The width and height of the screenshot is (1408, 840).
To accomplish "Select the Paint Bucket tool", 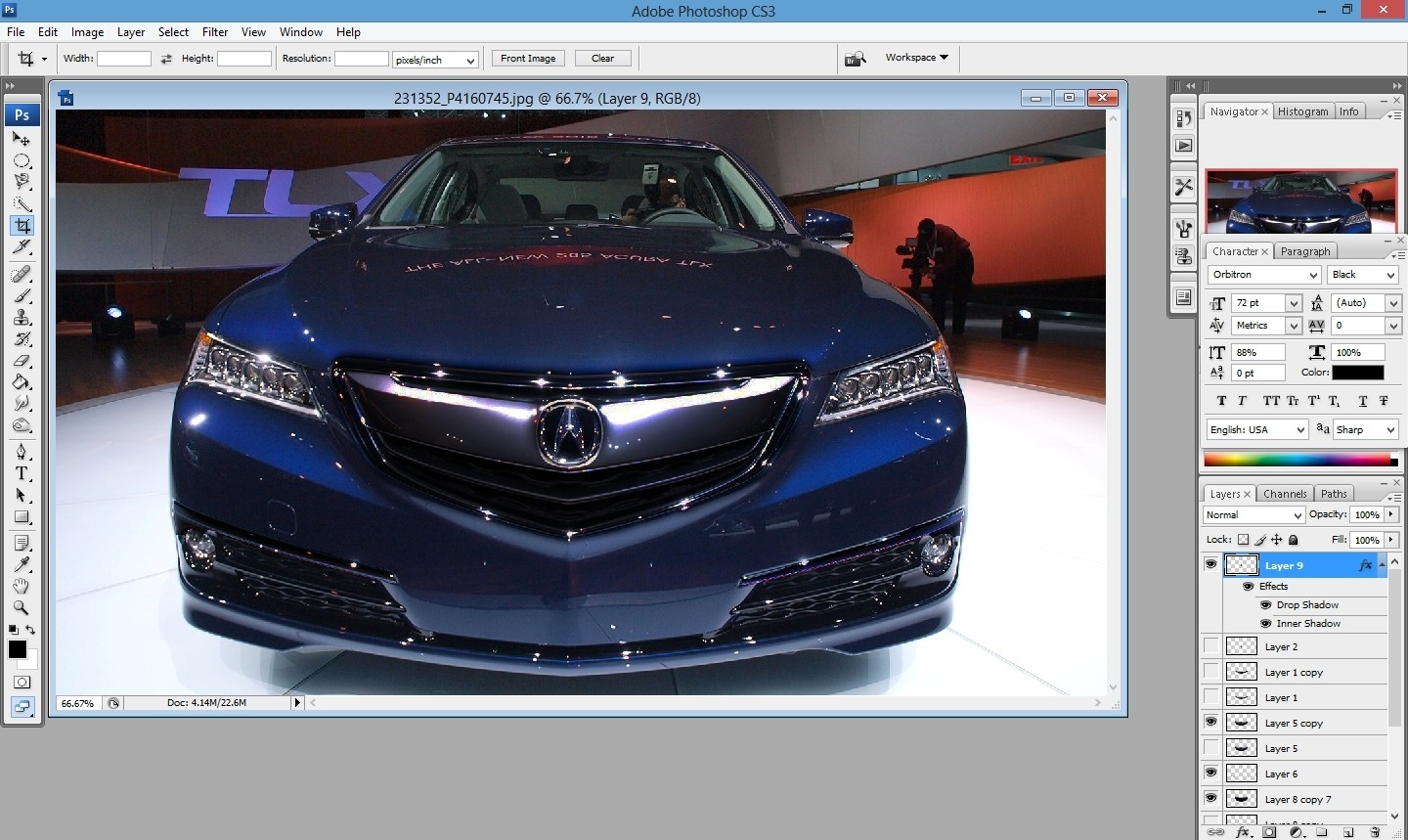I will point(21,382).
